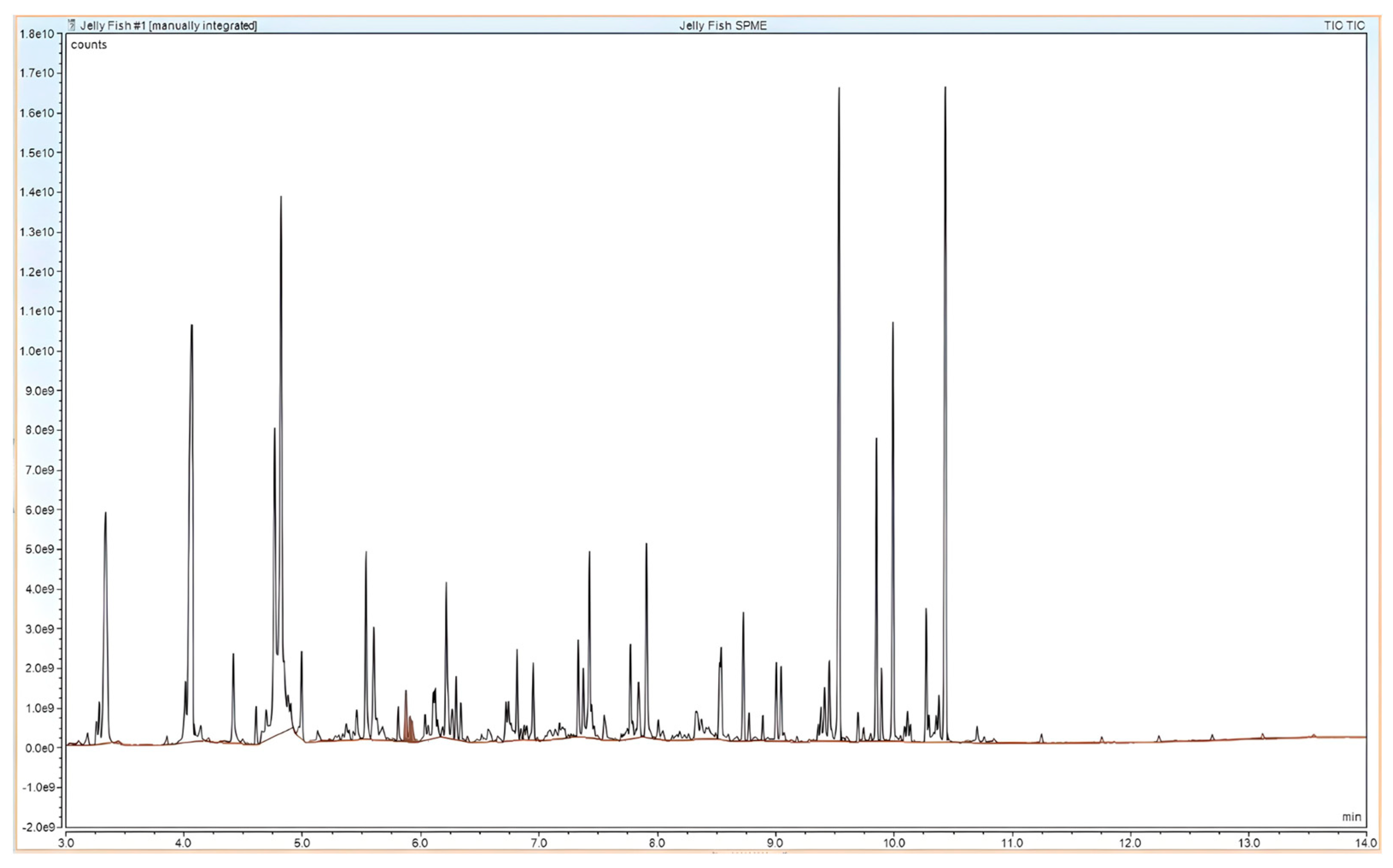The height and width of the screenshot is (868, 1393).
Task: Click the 9.0 x-axis tick label
Action: (775, 843)
